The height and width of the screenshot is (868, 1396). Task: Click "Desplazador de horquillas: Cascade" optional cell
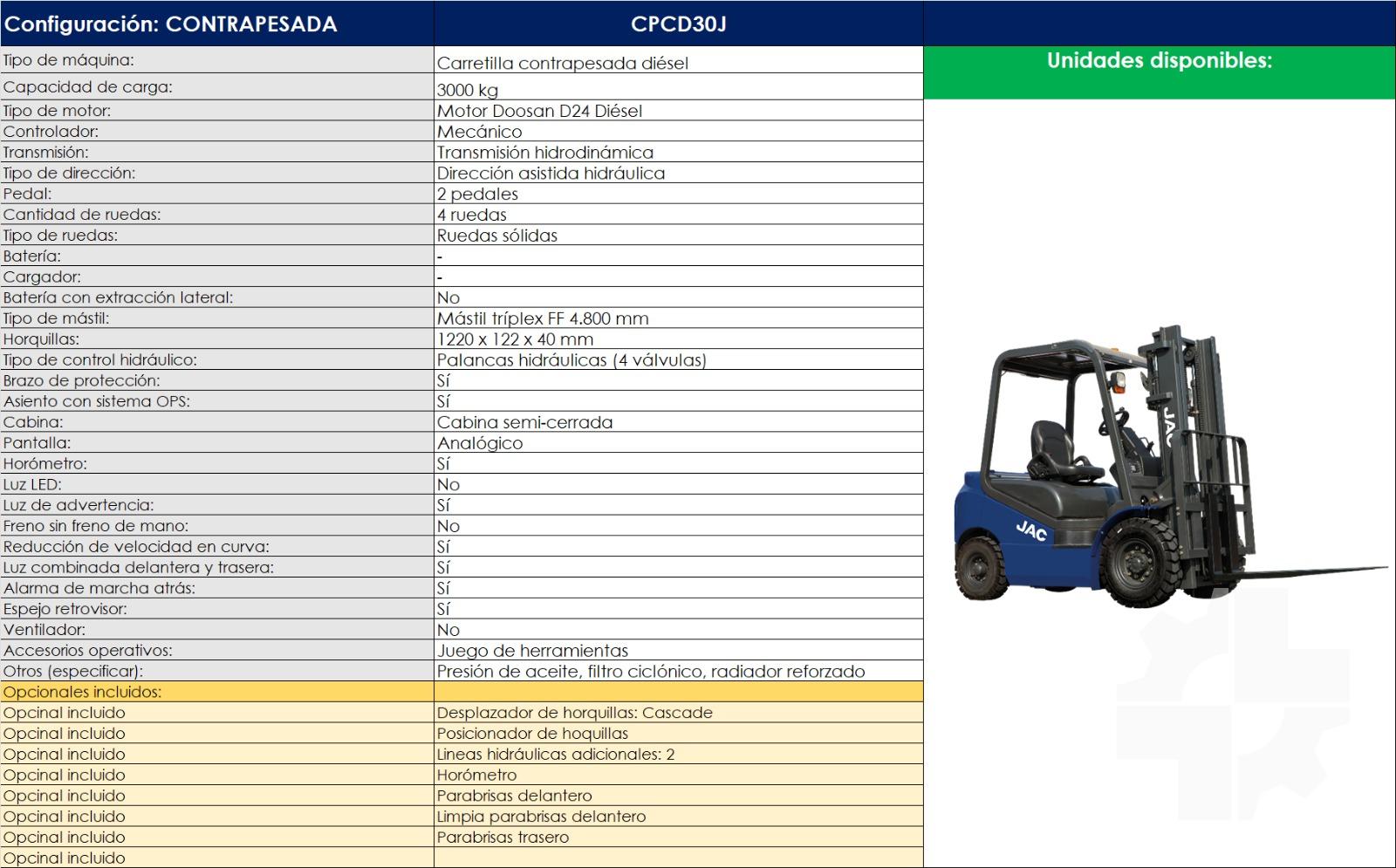pyautogui.click(x=574, y=713)
